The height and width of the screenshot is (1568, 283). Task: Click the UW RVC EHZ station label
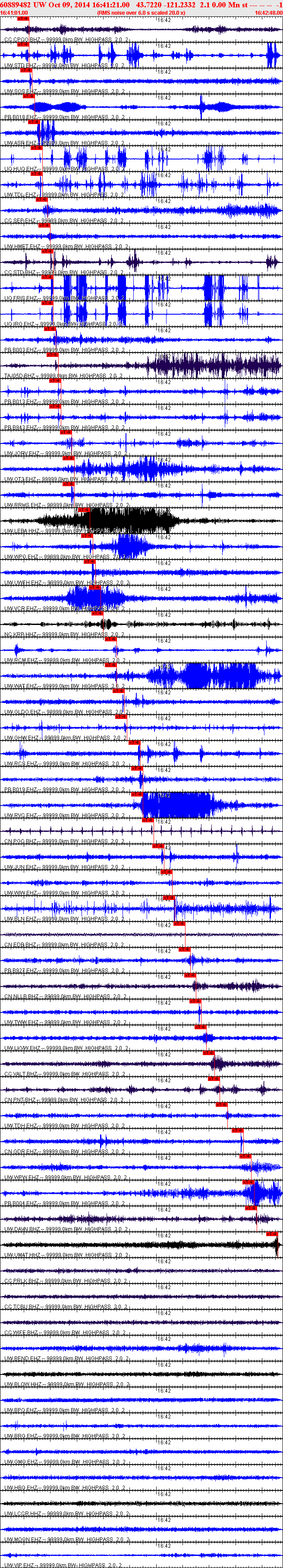pos(65,815)
